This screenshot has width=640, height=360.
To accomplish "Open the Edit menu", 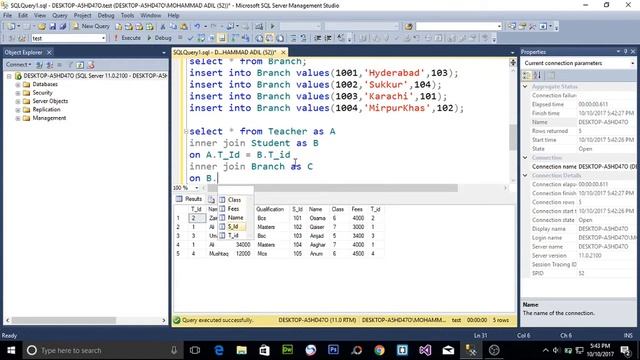I will point(23,16).
